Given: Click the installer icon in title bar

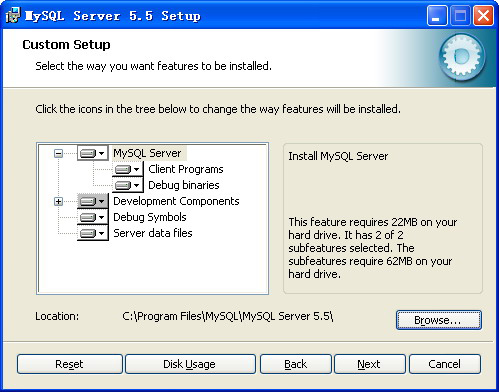Looking at the screenshot, I should click(x=13, y=15).
